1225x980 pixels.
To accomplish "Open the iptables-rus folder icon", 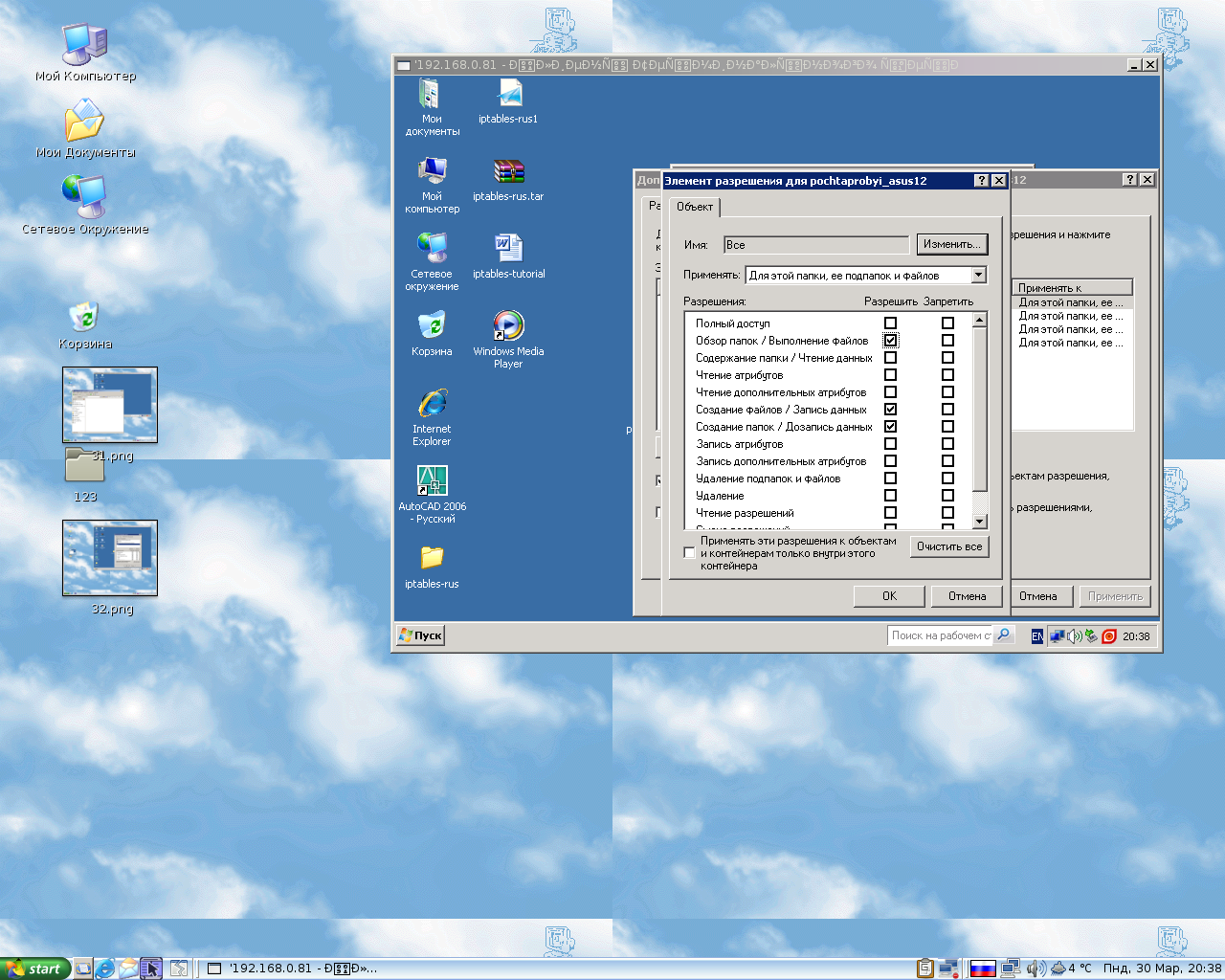I will point(432,558).
